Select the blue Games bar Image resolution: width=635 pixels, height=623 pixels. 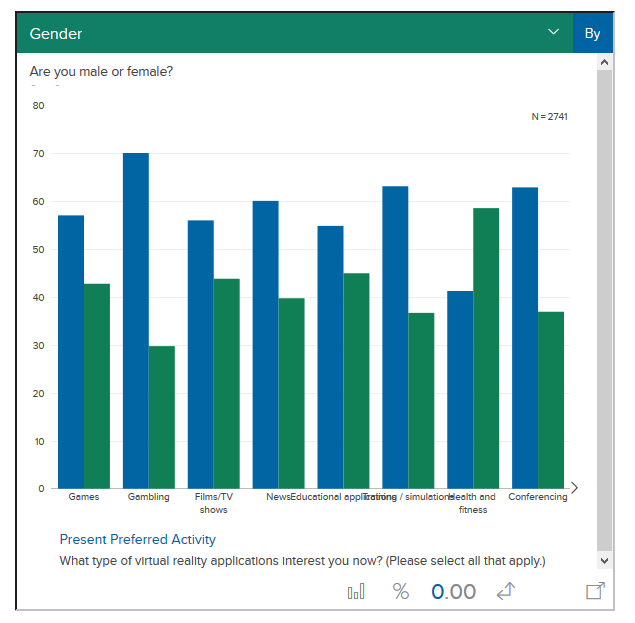(x=71, y=352)
